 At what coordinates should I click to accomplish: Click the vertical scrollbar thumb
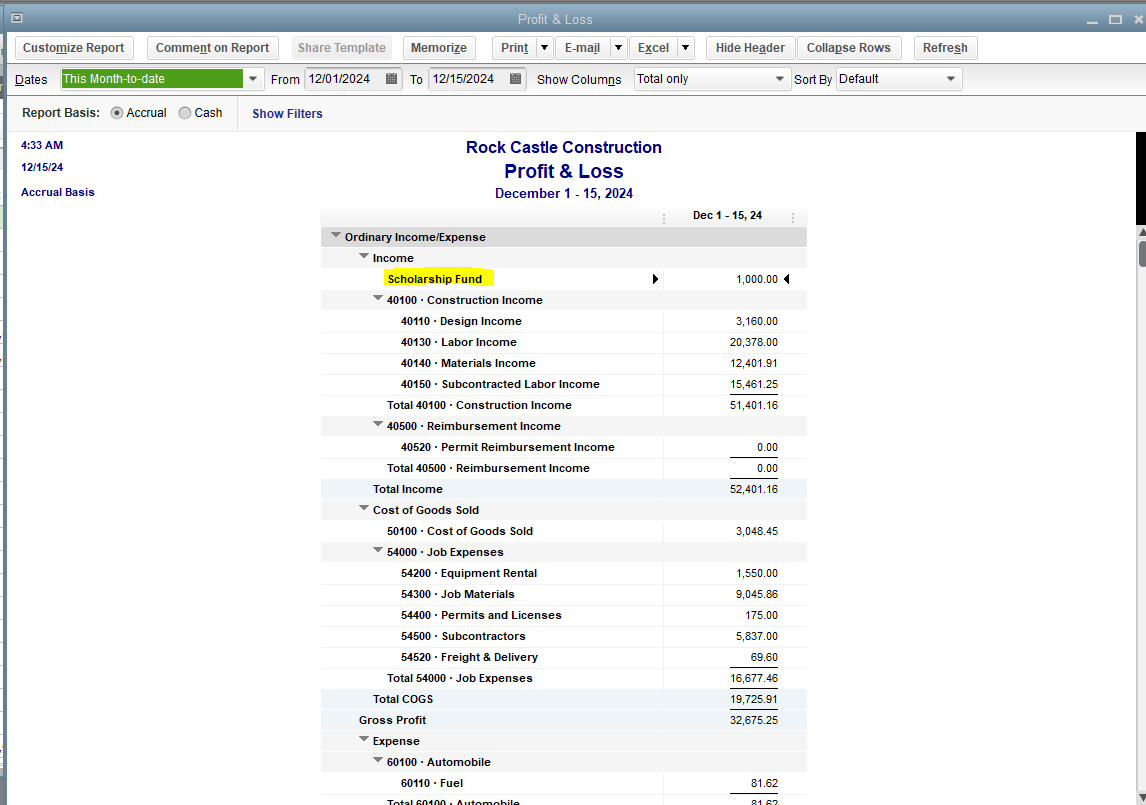click(1142, 253)
